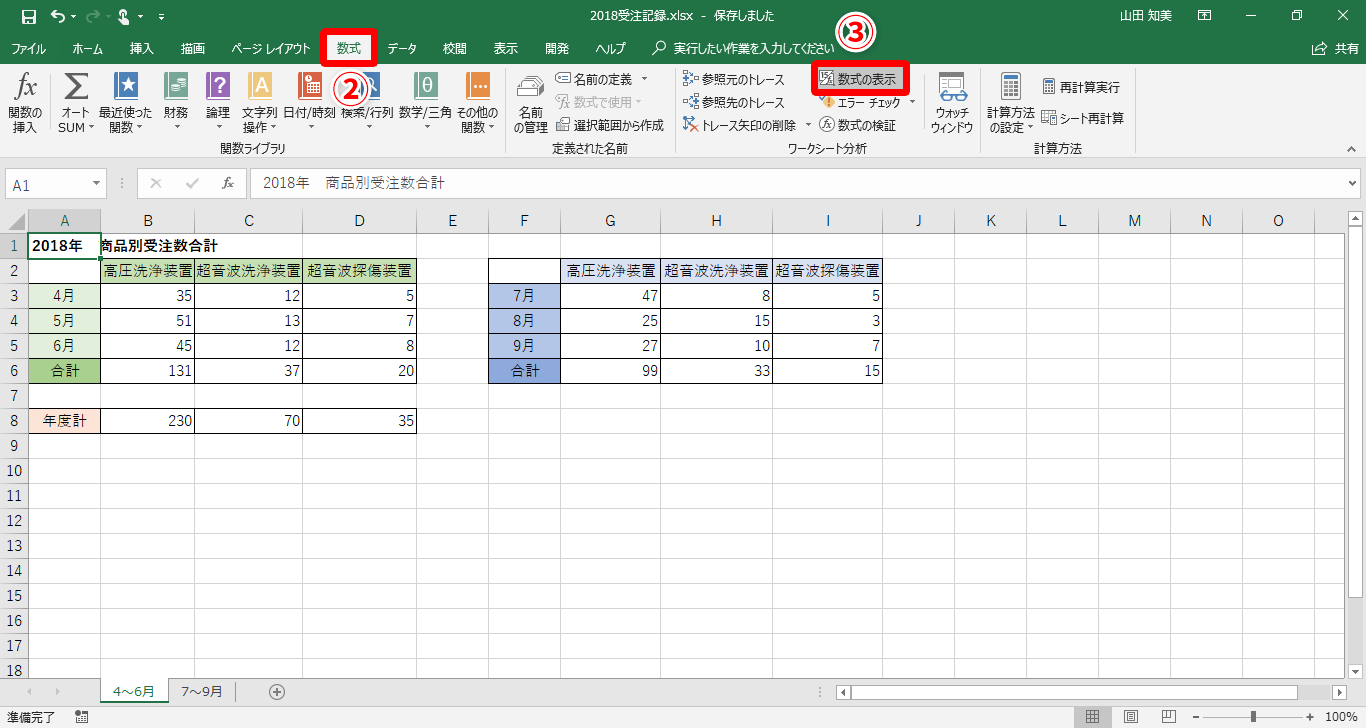The image size is (1366, 728).
Task: Click the account name 山田 知美
Action: coord(1148,16)
